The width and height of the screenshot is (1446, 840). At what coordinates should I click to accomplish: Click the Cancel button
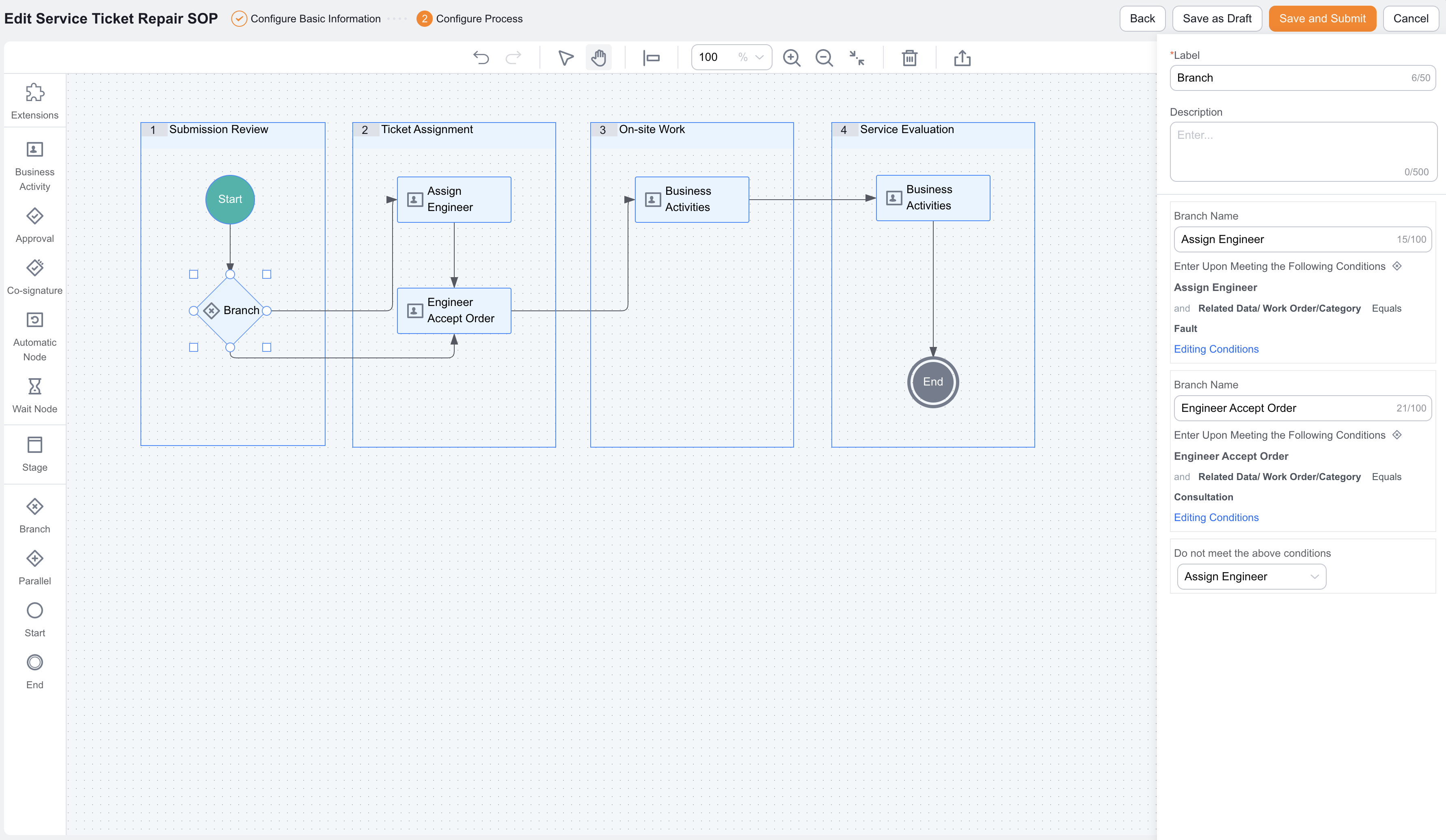(1410, 18)
